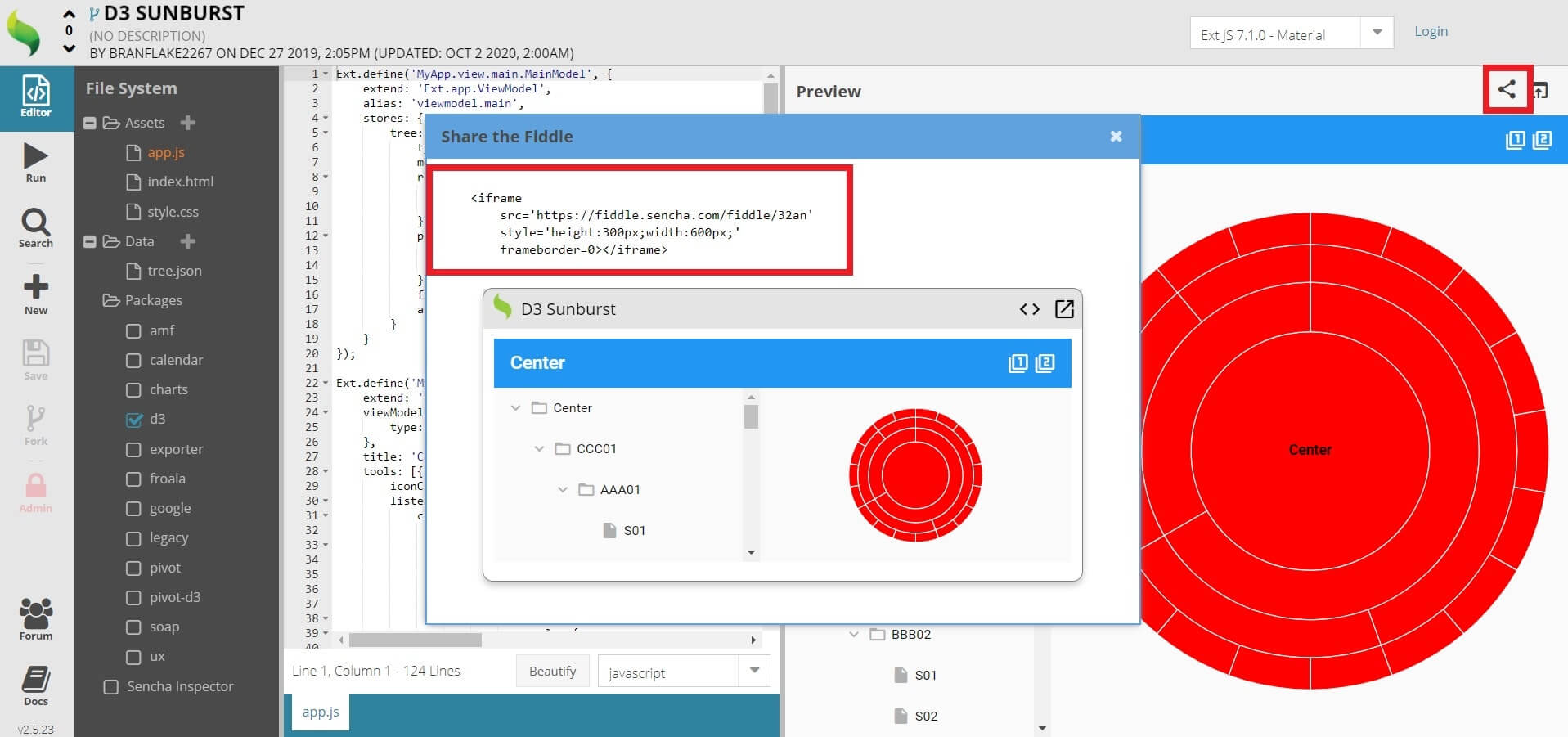Enable the soap package checkbox
This screenshot has height=737, width=1568.
133,627
